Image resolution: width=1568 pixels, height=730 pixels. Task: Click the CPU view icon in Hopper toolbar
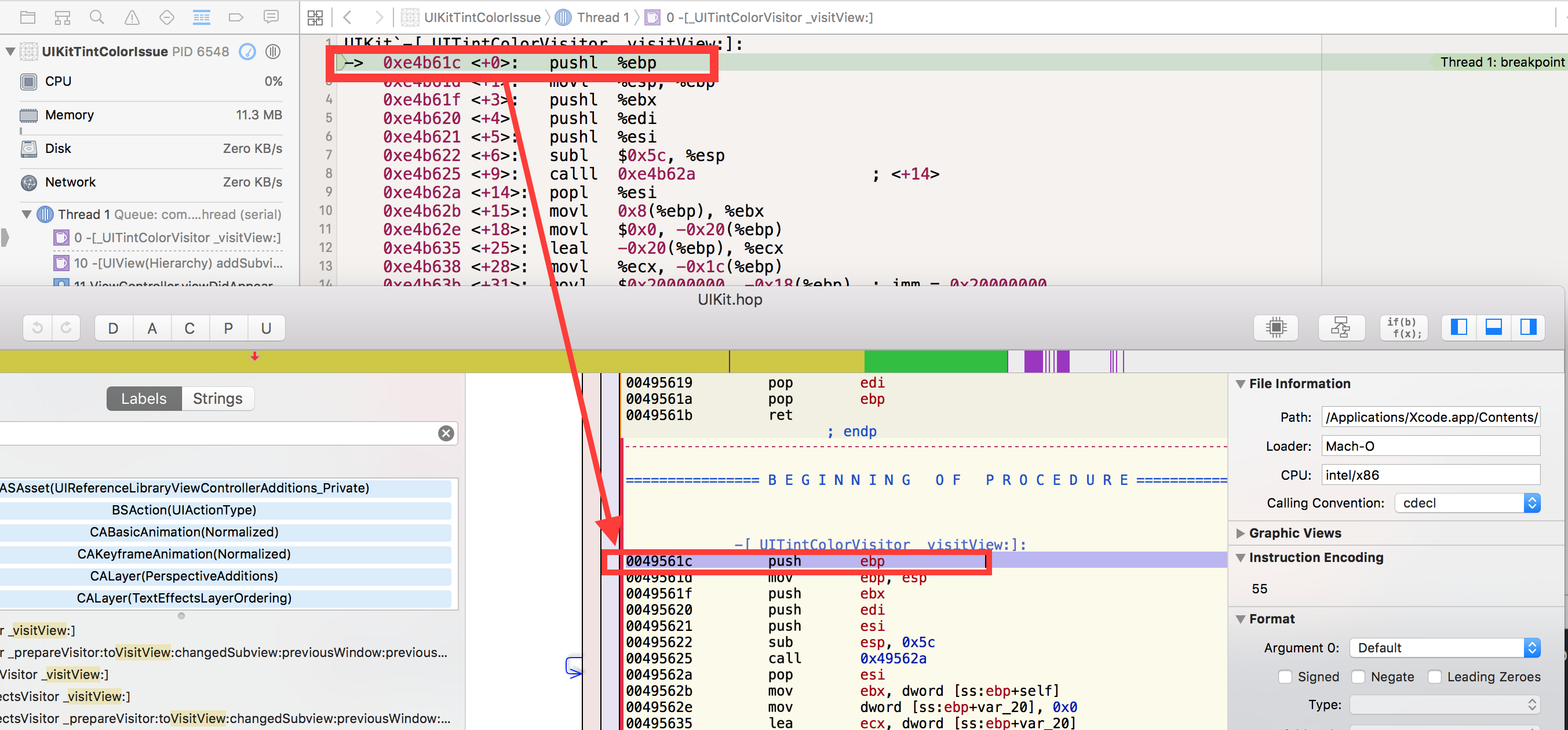(x=1276, y=327)
